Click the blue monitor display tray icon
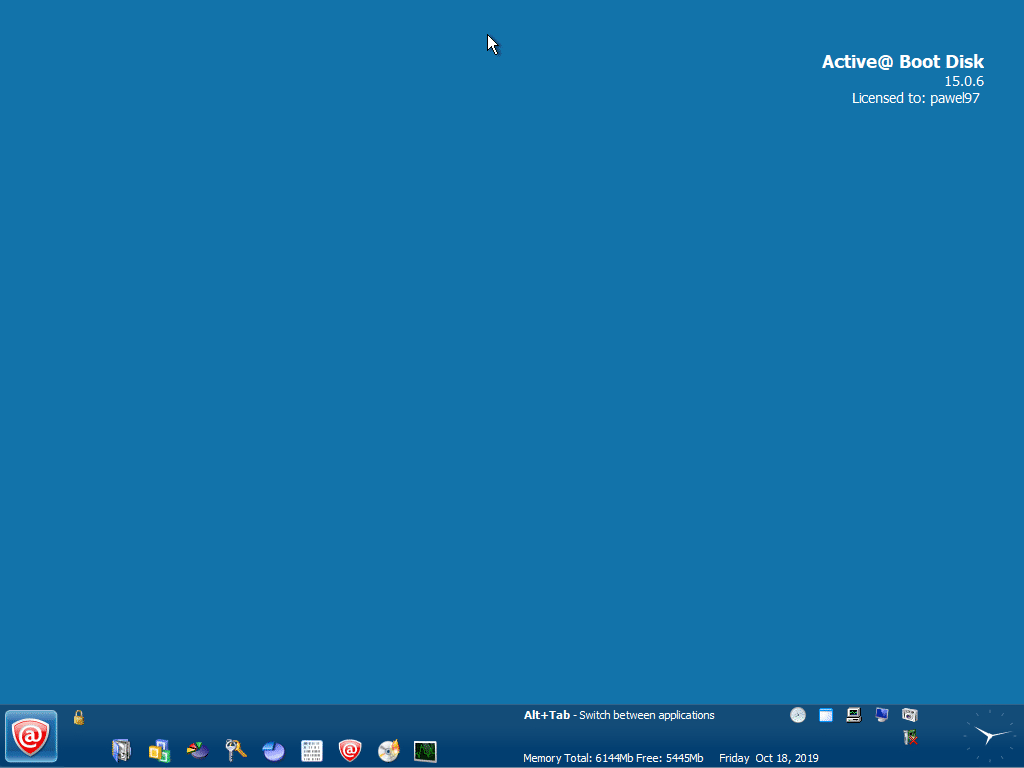This screenshot has height=768, width=1024. click(882, 715)
